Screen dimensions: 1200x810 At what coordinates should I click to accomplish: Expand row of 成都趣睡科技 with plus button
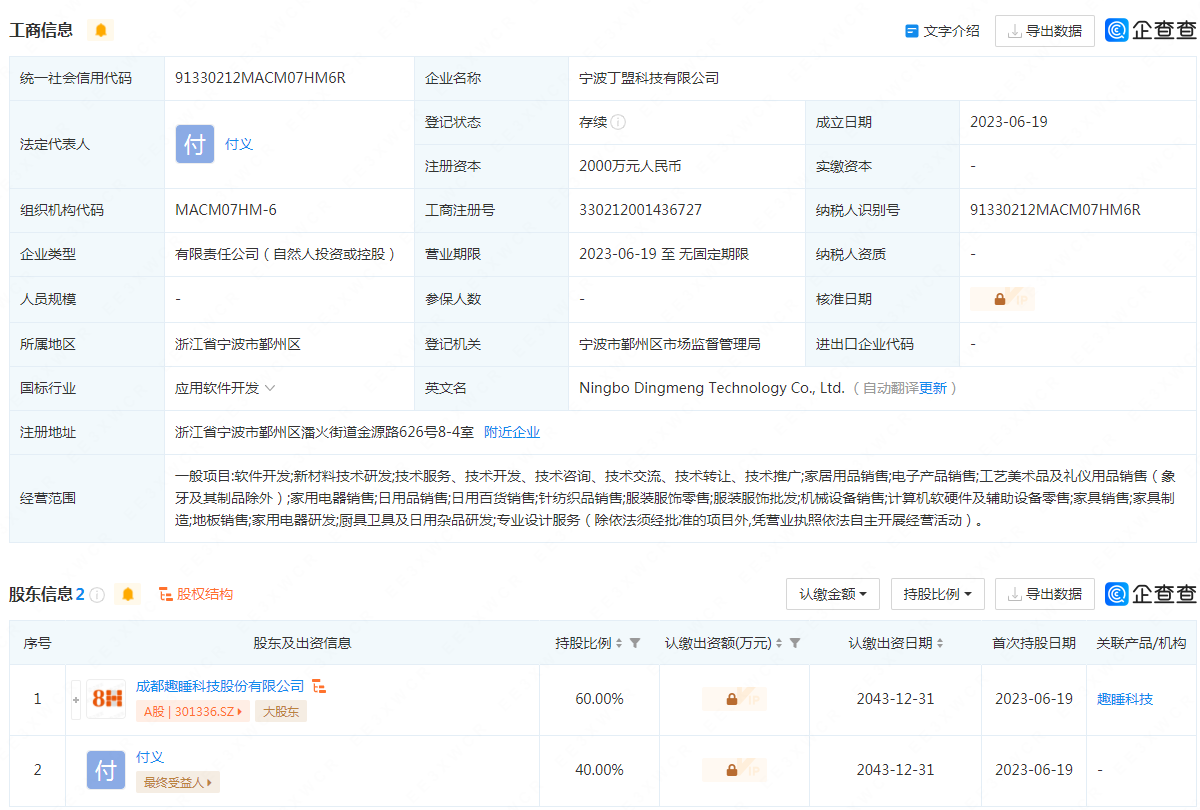click(x=76, y=699)
